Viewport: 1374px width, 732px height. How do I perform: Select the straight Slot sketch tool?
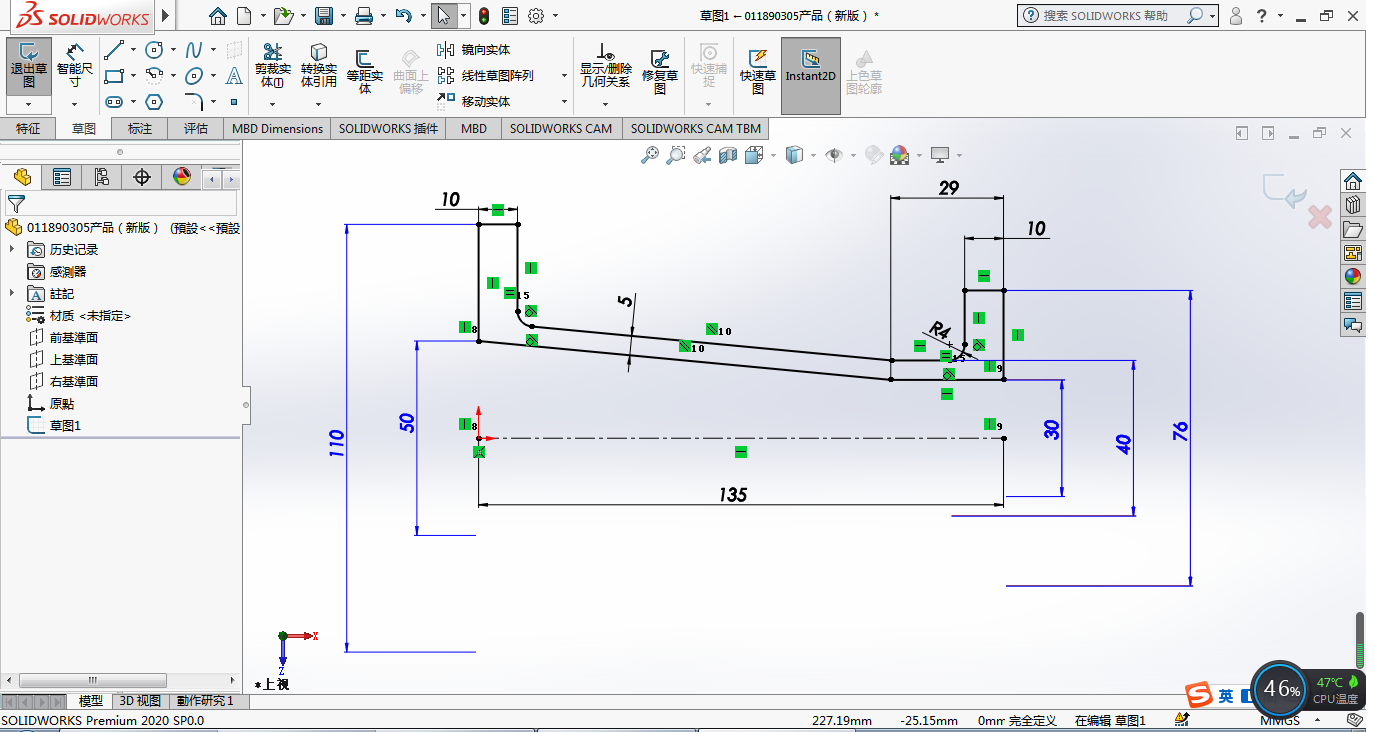click(x=114, y=101)
